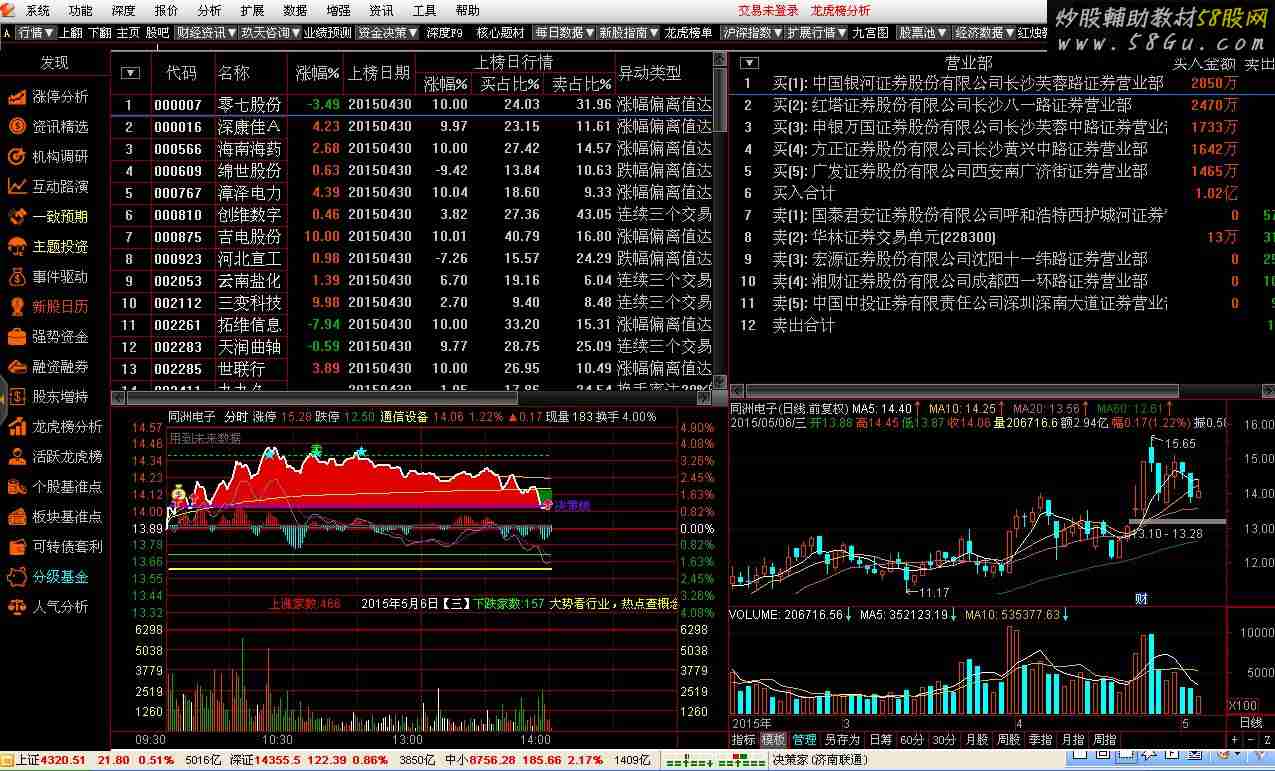Open the 系统 menu
This screenshot has width=1275, height=771.
point(38,11)
